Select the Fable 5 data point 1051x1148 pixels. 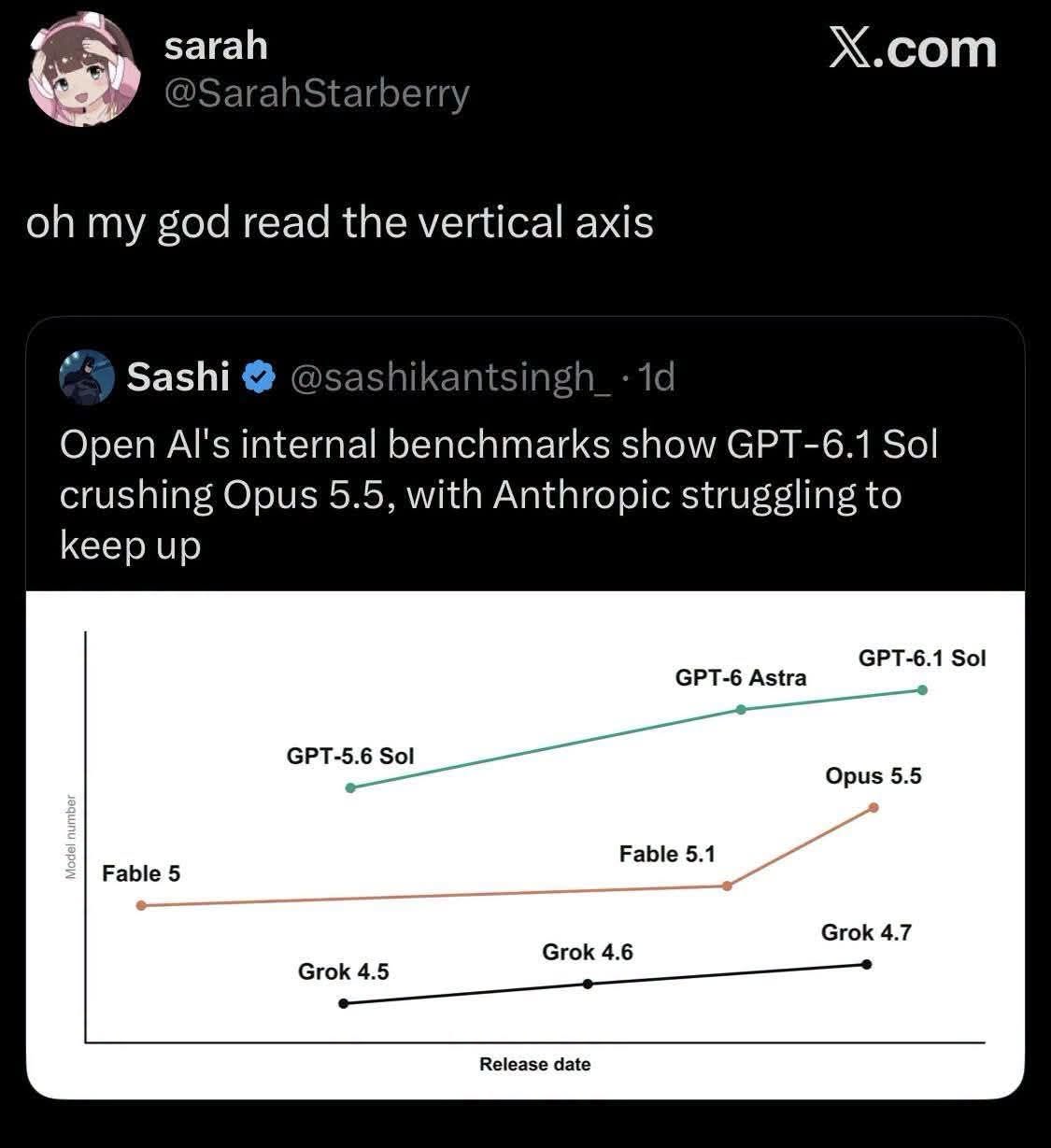pyautogui.click(x=141, y=905)
